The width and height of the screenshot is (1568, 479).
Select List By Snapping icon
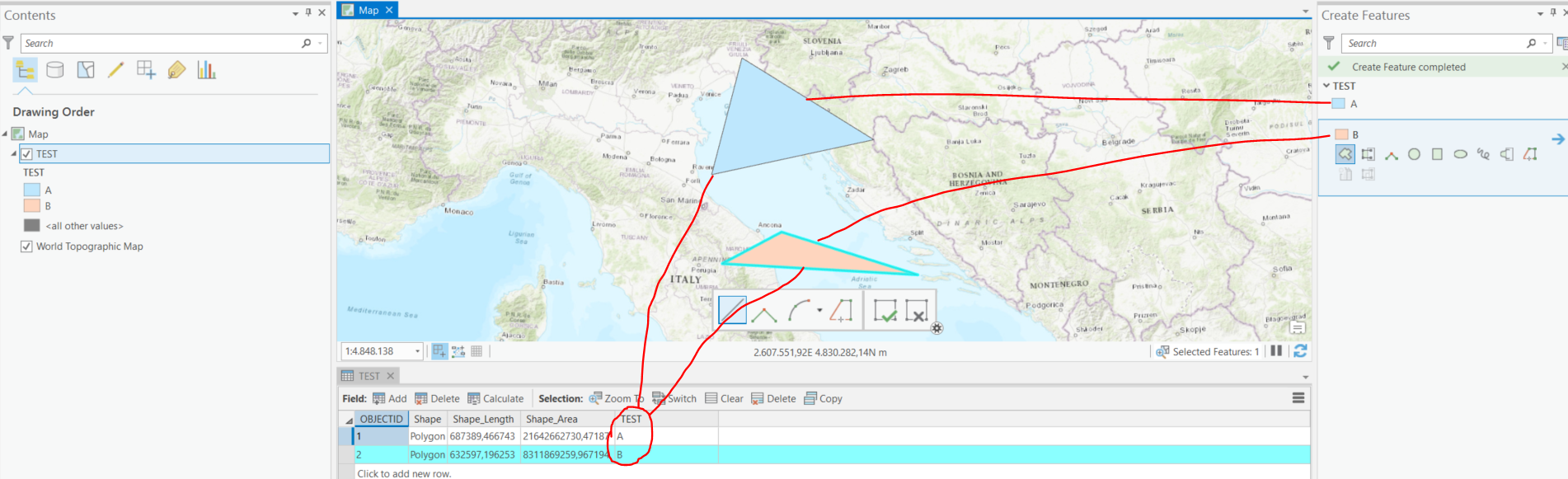click(x=146, y=70)
